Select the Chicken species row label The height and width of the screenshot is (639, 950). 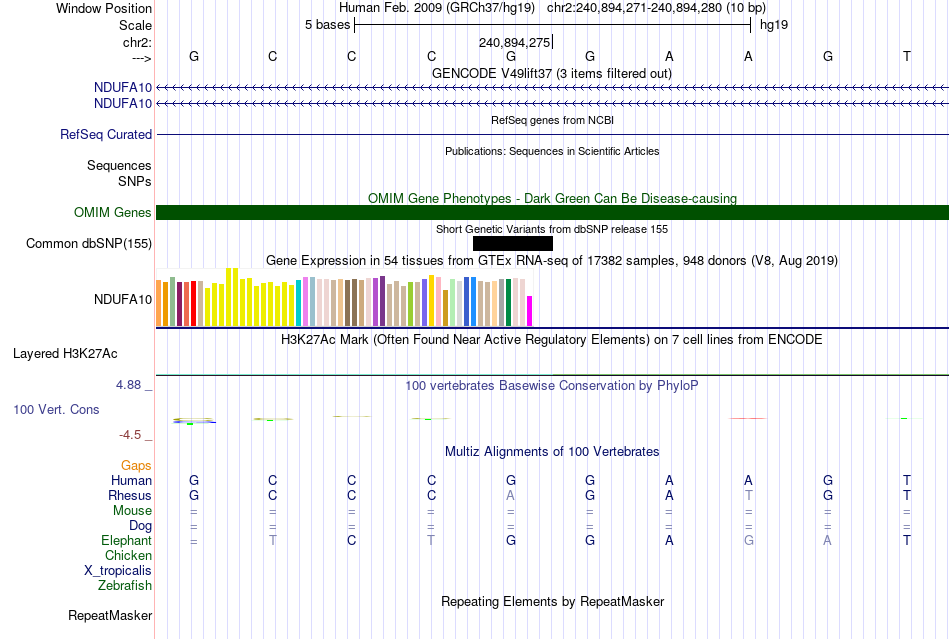pos(128,555)
